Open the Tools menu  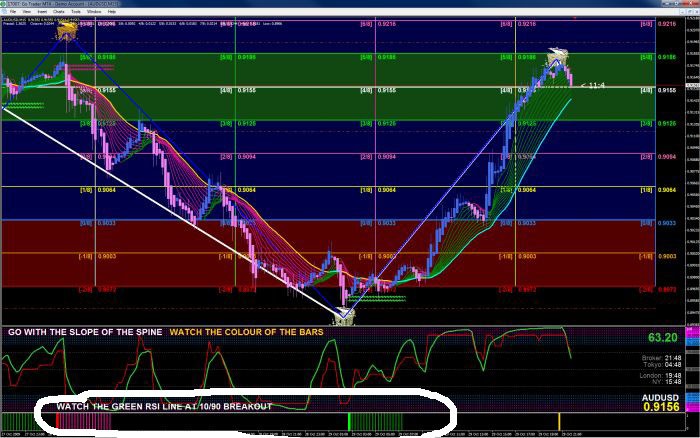coord(76,12)
